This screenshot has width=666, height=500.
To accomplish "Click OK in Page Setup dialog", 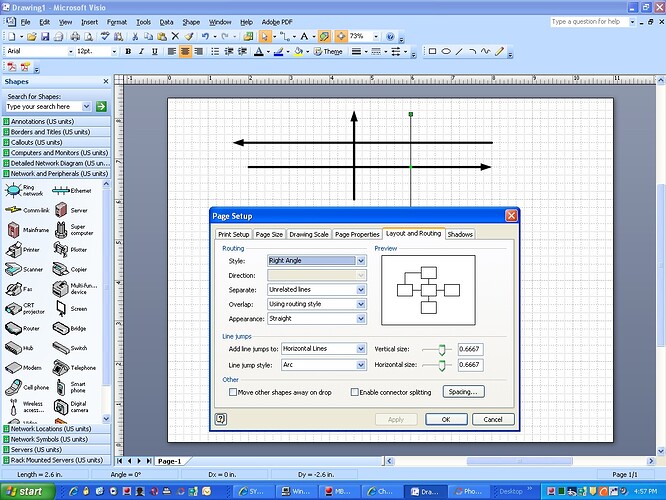I will (446, 419).
